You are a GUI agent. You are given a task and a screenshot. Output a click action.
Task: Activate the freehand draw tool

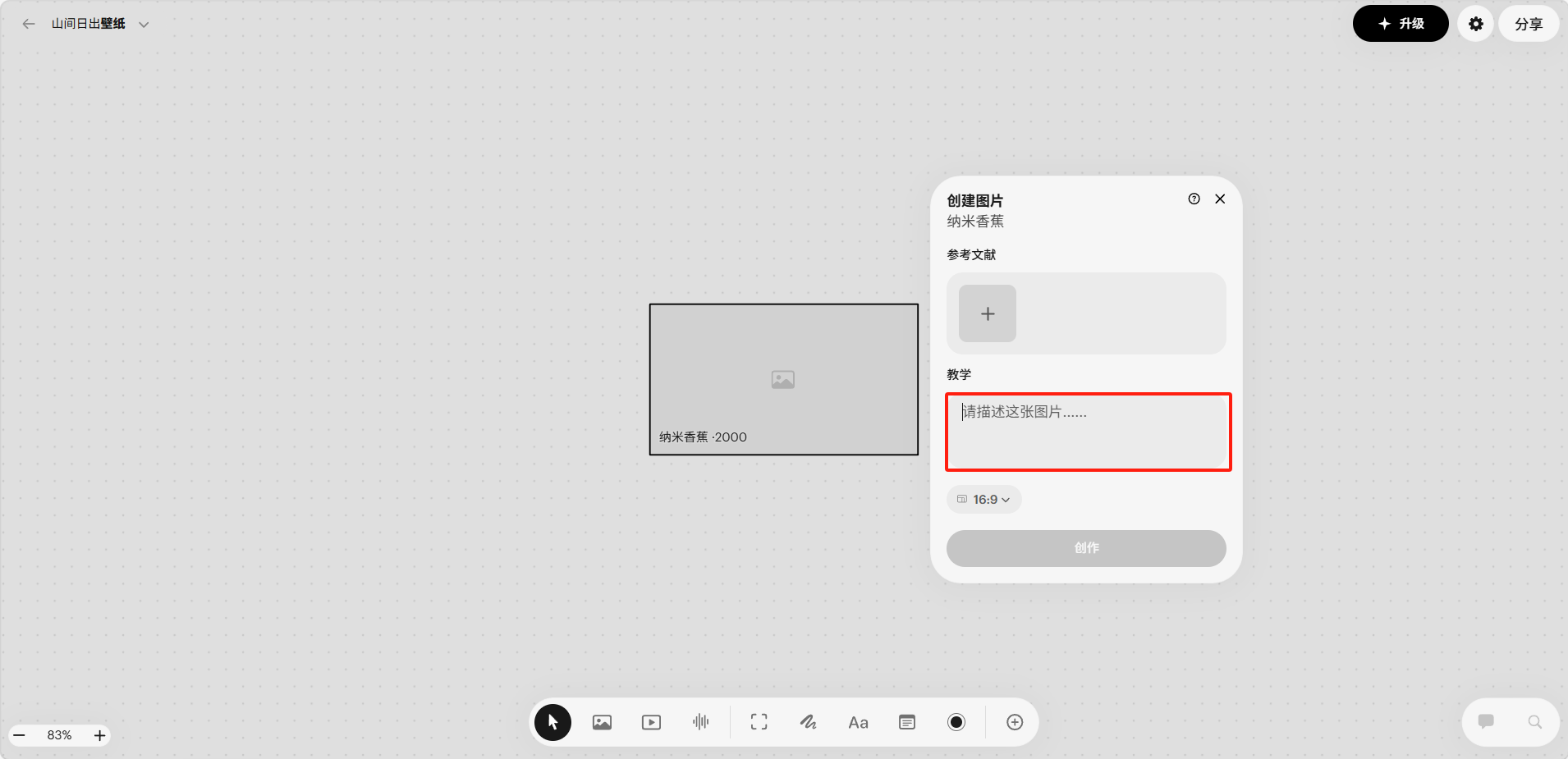coord(809,722)
